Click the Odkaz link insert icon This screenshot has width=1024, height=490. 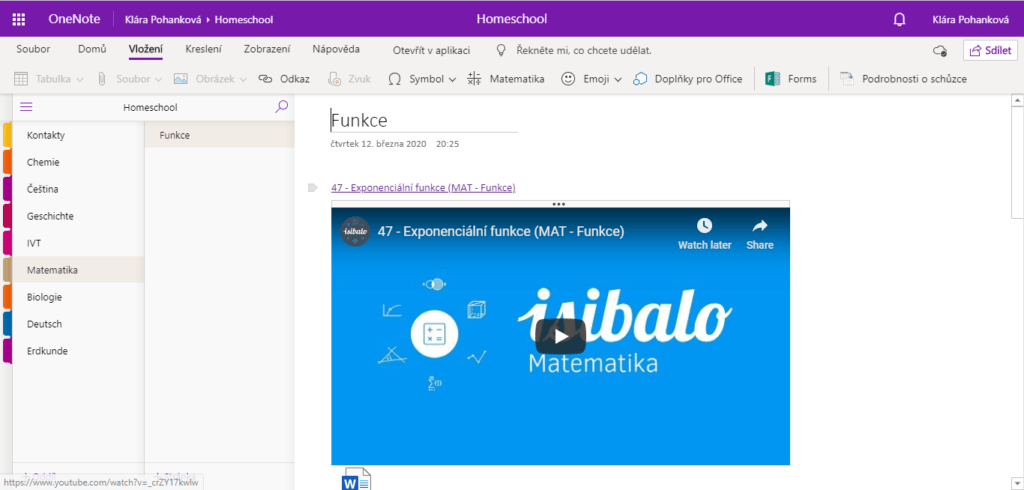click(x=283, y=78)
